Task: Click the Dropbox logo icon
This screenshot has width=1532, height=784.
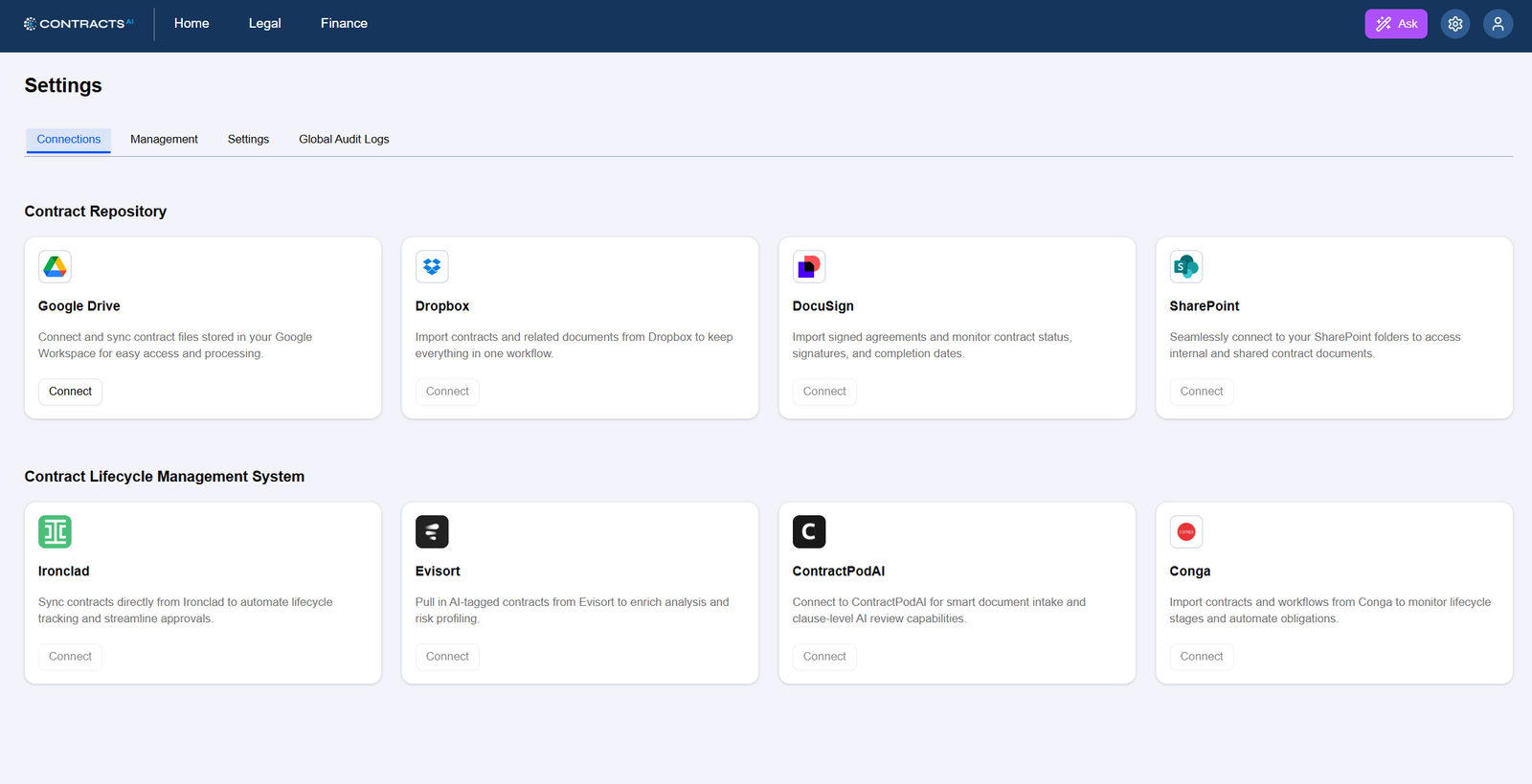Action: point(432,267)
